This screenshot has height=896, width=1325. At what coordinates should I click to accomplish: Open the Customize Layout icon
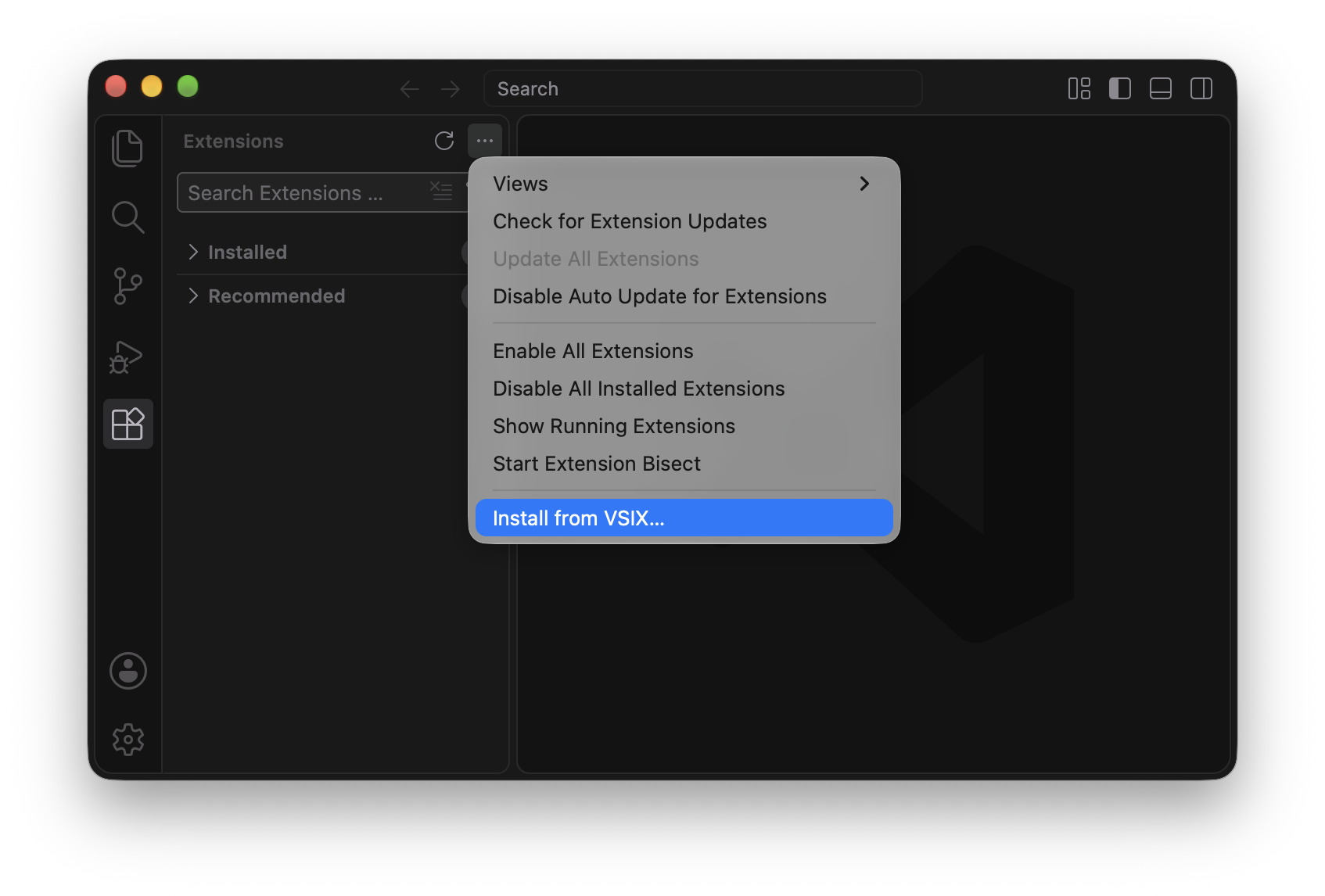[x=1079, y=88]
